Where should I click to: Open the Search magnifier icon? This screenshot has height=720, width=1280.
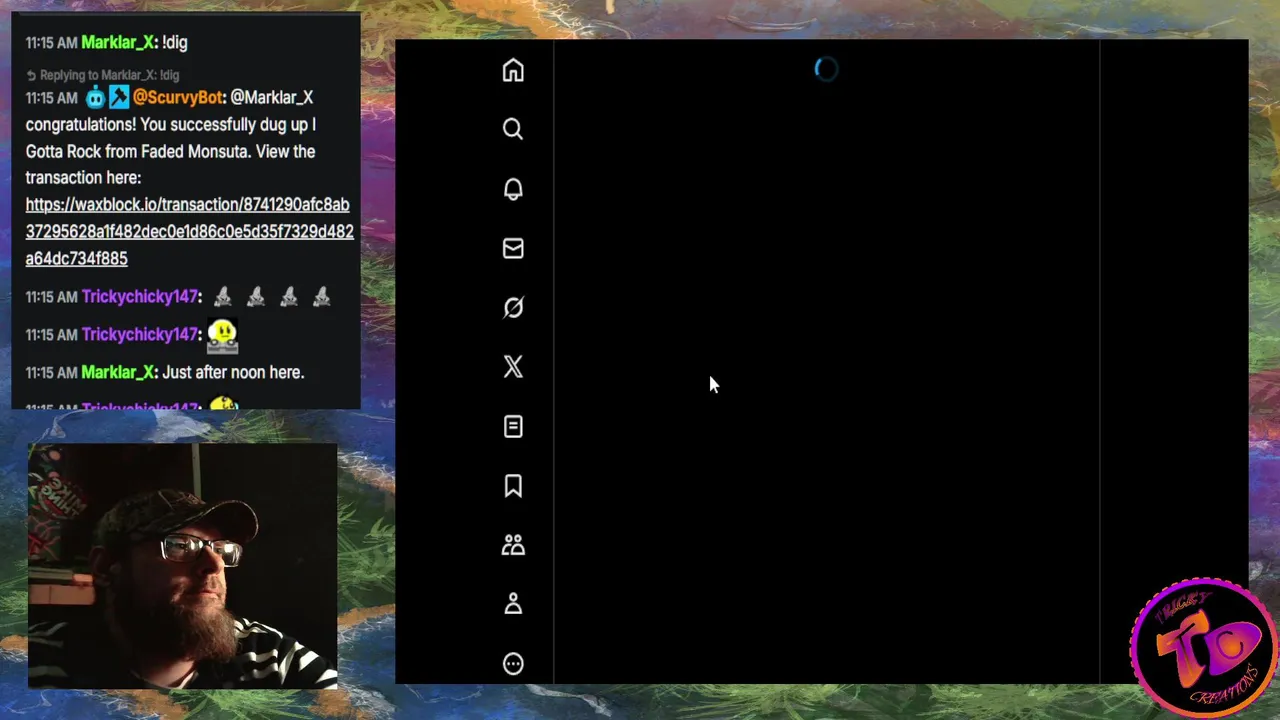click(513, 129)
